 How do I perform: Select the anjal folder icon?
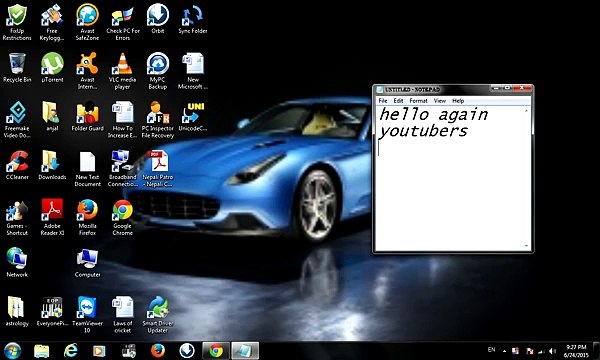pyautogui.click(x=52, y=117)
